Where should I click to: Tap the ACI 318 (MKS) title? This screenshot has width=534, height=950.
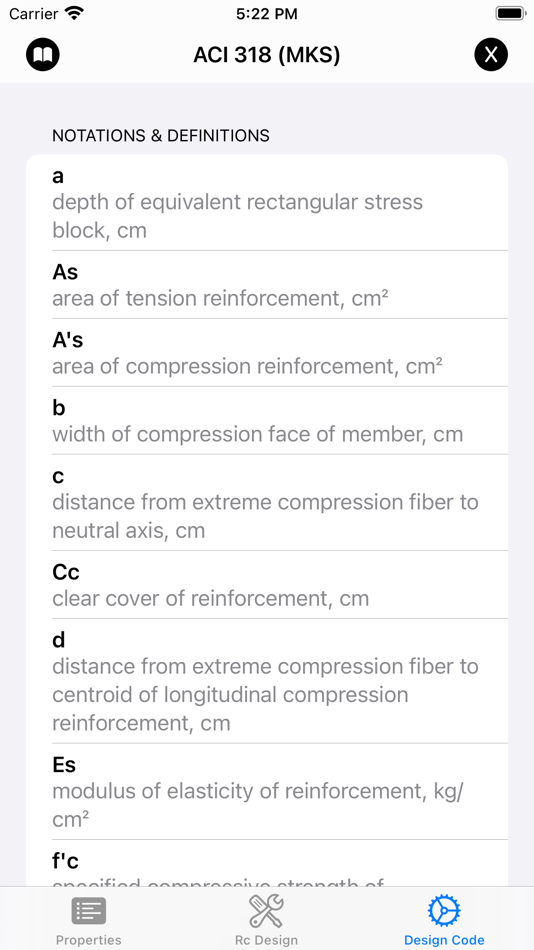click(267, 55)
